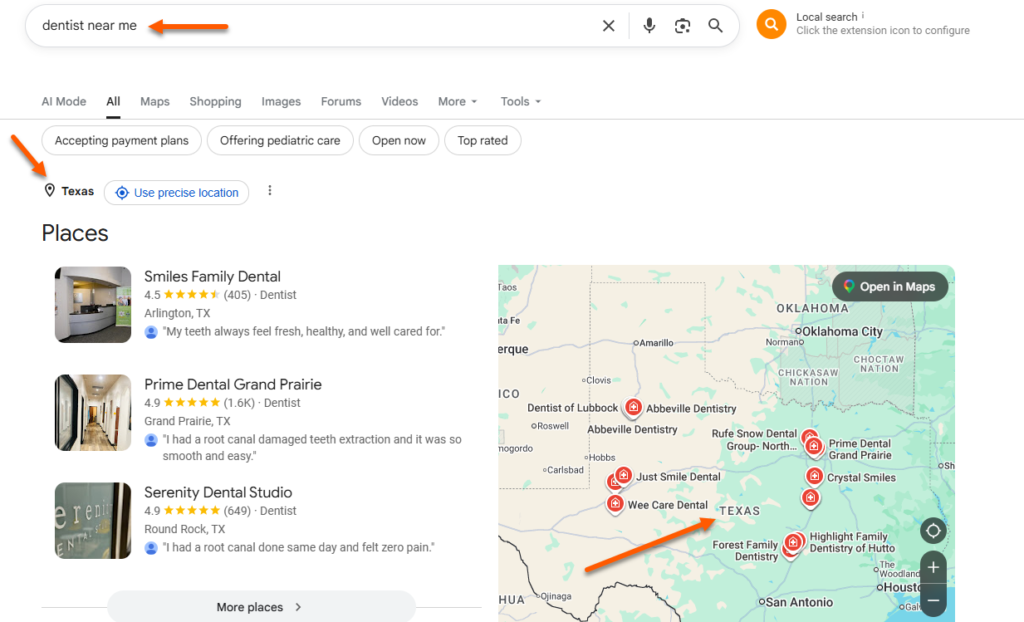Click Forest Family Dentistry map label
Screen dimensions: 1024x622
pyautogui.click(x=745, y=550)
